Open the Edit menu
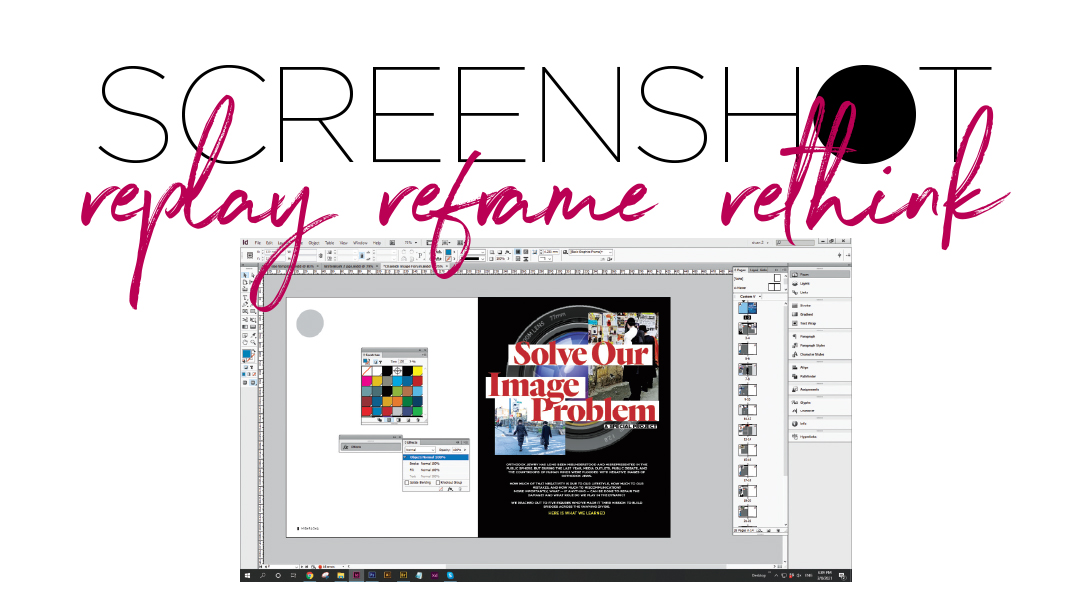Screen dimensions: 1079x605 click(269, 243)
